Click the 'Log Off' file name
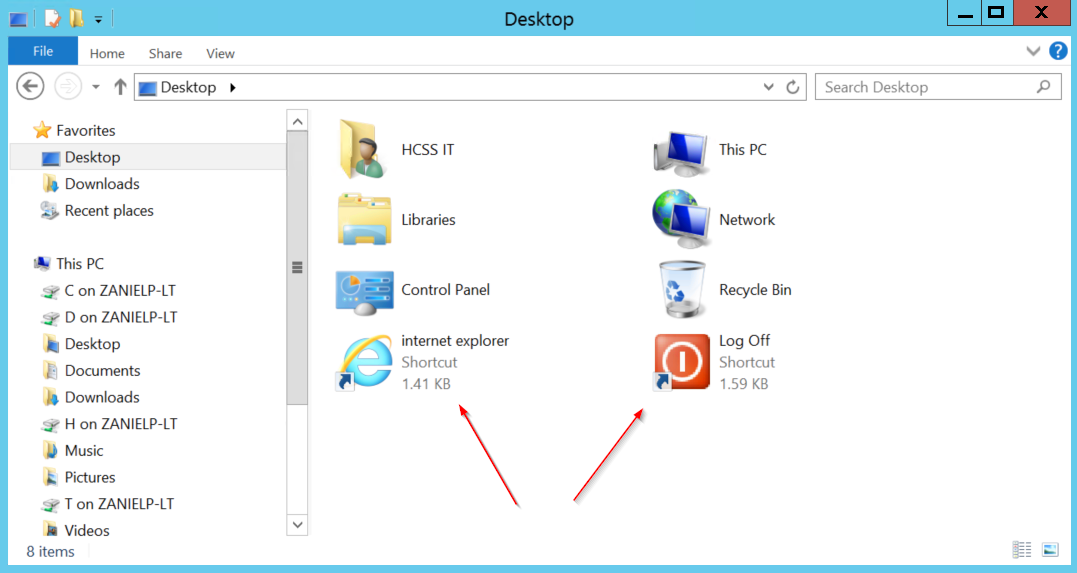Viewport: 1077px width, 573px height. click(745, 341)
